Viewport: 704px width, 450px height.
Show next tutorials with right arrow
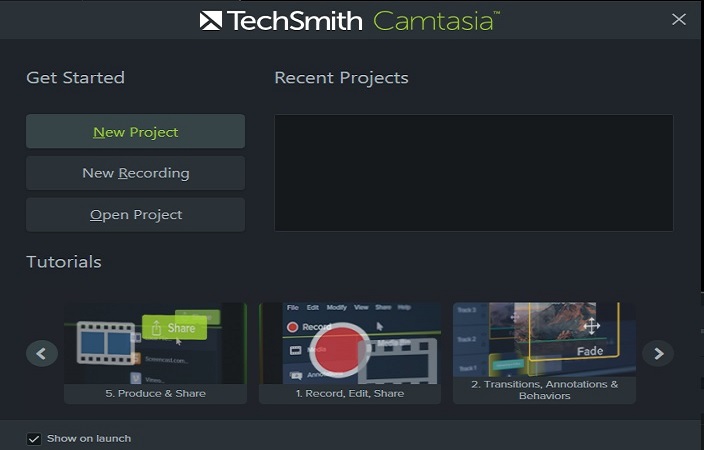pos(658,353)
